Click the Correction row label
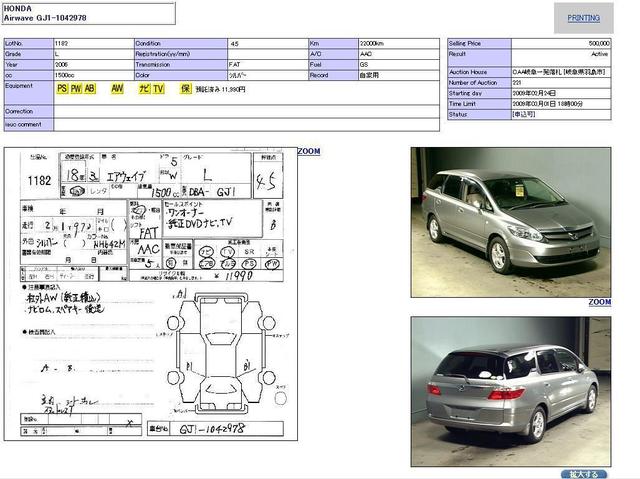The image size is (640, 479). tap(19, 111)
